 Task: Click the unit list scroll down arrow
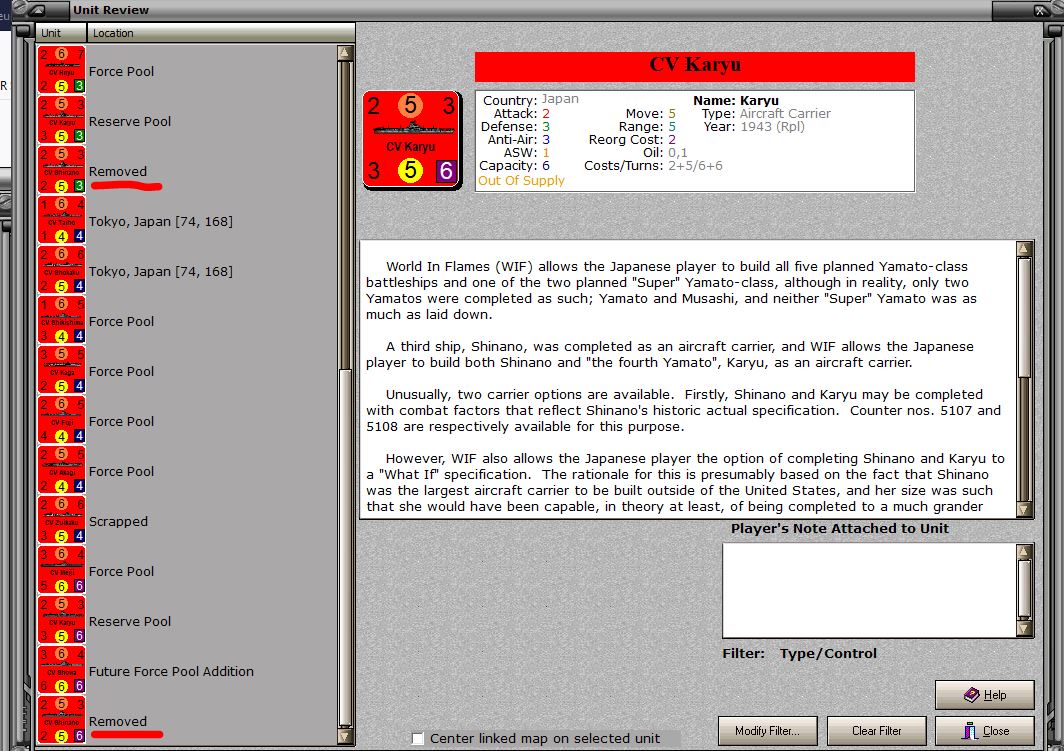point(345,736)
